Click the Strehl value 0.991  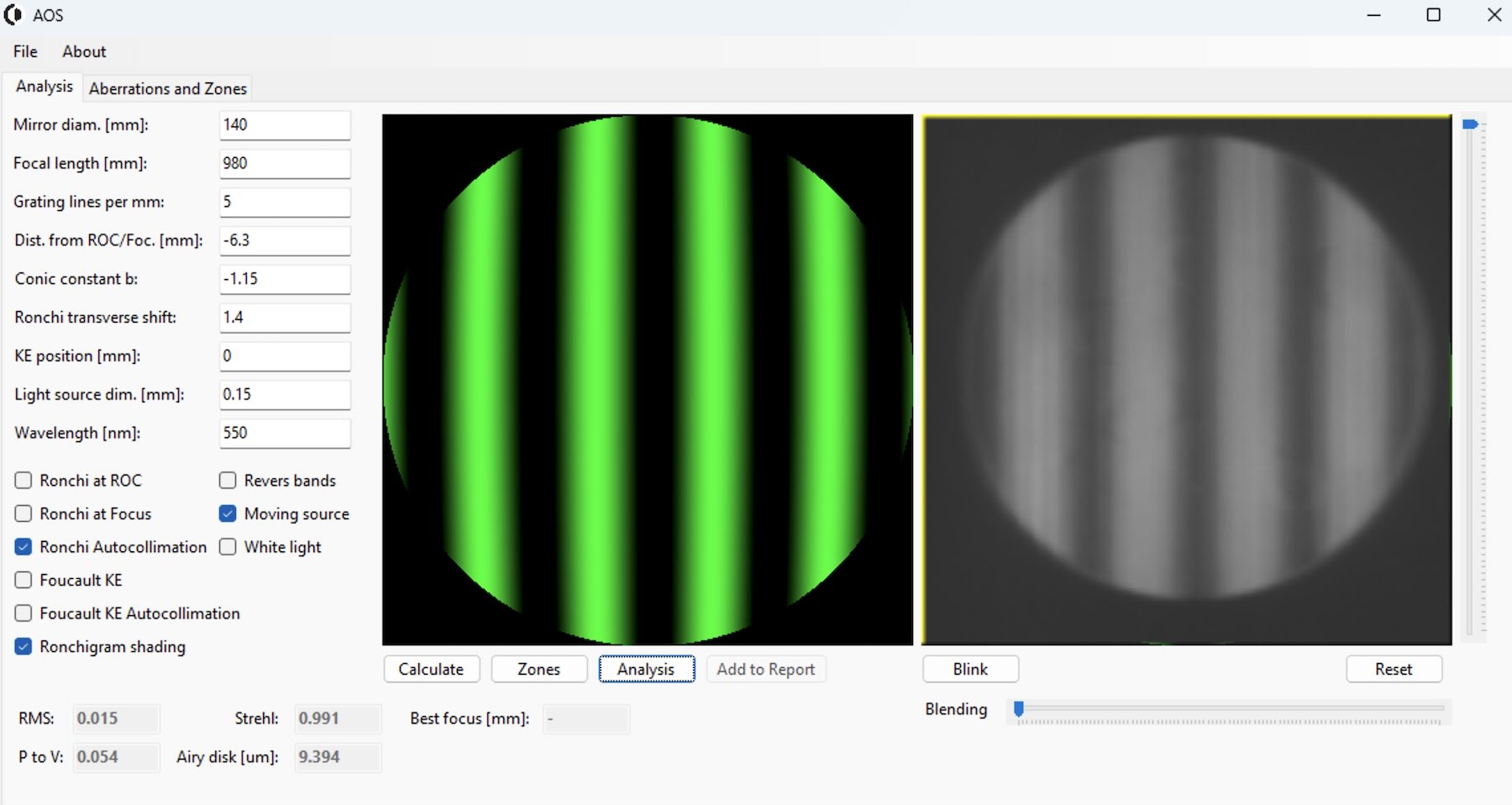tap(338, 718)
